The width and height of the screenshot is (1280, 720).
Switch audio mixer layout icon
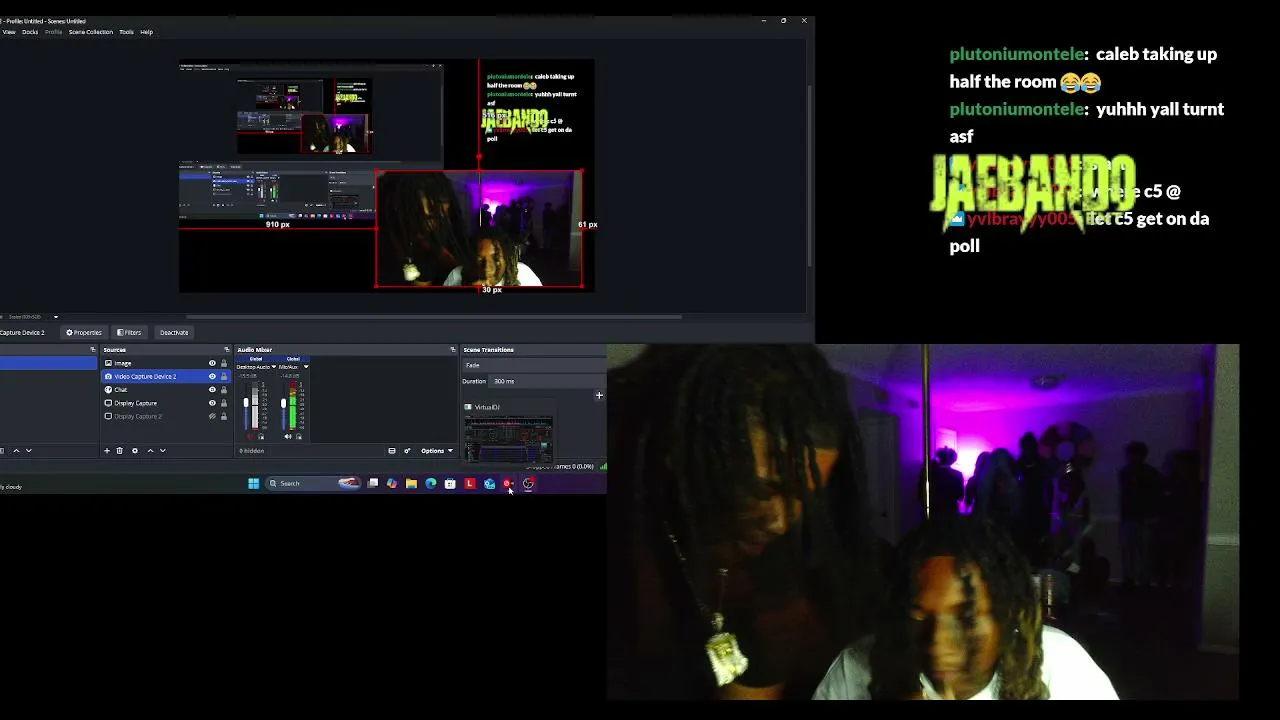(x=392, y=451)
